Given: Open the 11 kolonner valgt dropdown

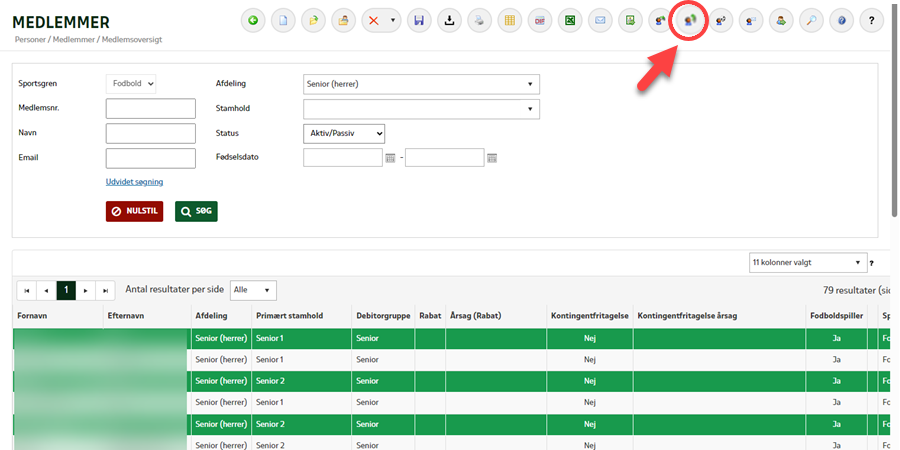Looking at the screenshot, I should coord(807,262).
